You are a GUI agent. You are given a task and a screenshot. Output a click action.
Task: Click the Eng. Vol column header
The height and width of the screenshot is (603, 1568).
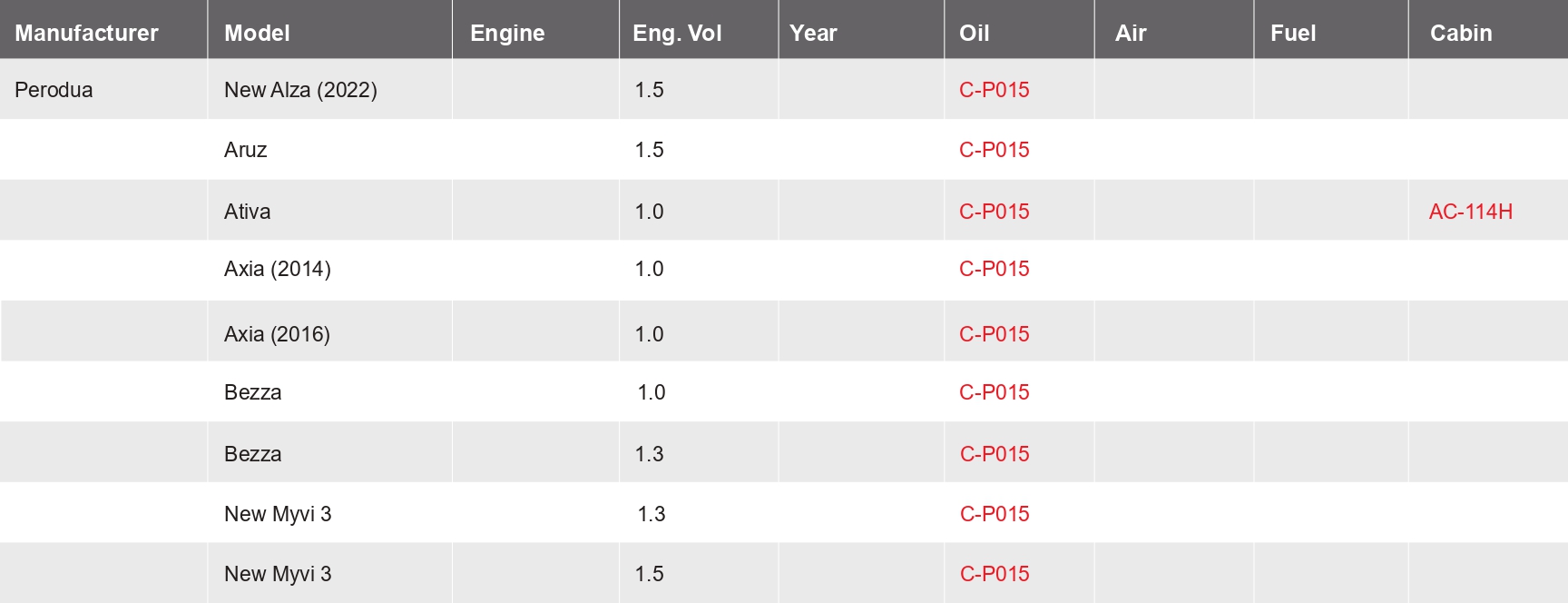pyautogui.click(x=677, y=34)
